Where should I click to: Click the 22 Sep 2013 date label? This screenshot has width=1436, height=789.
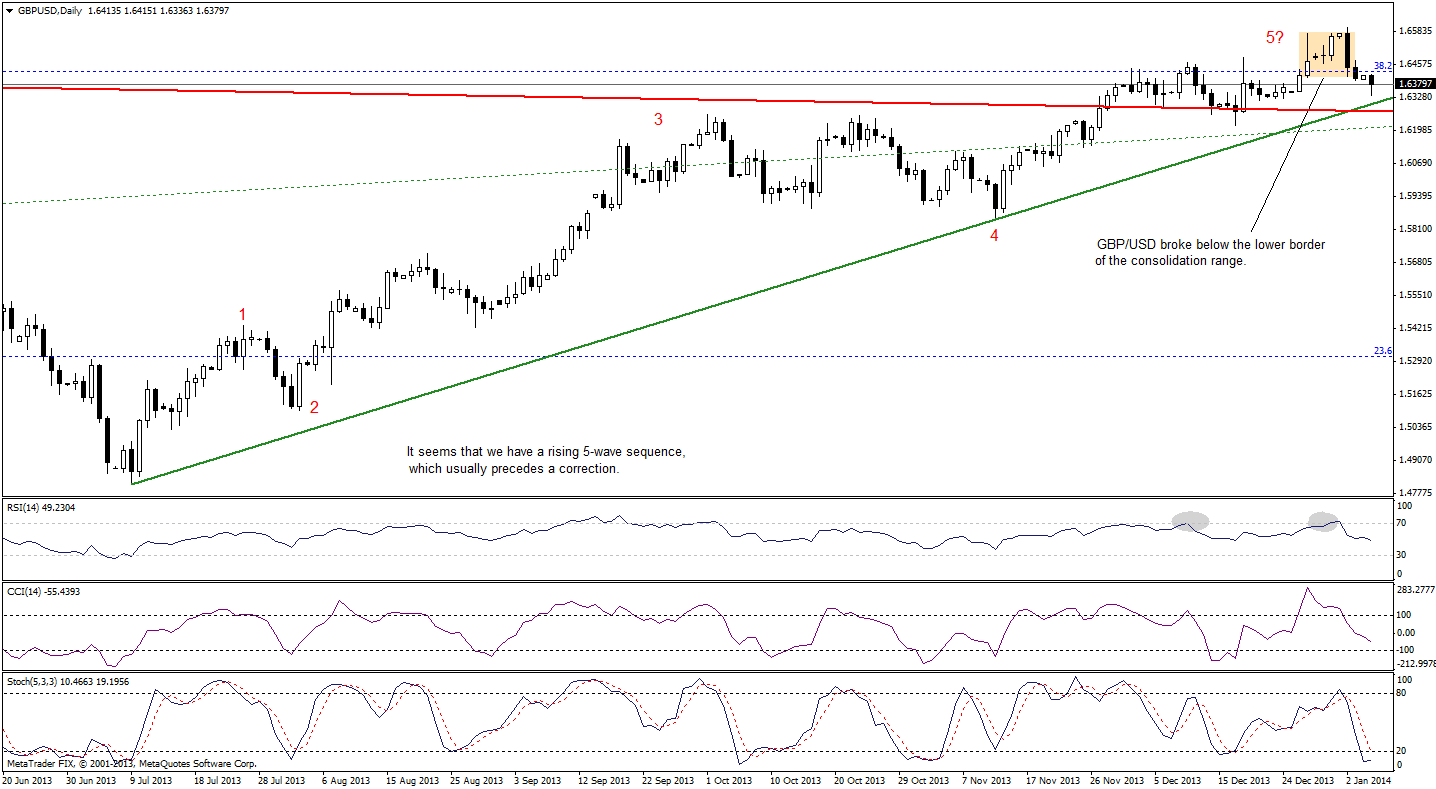668,780
